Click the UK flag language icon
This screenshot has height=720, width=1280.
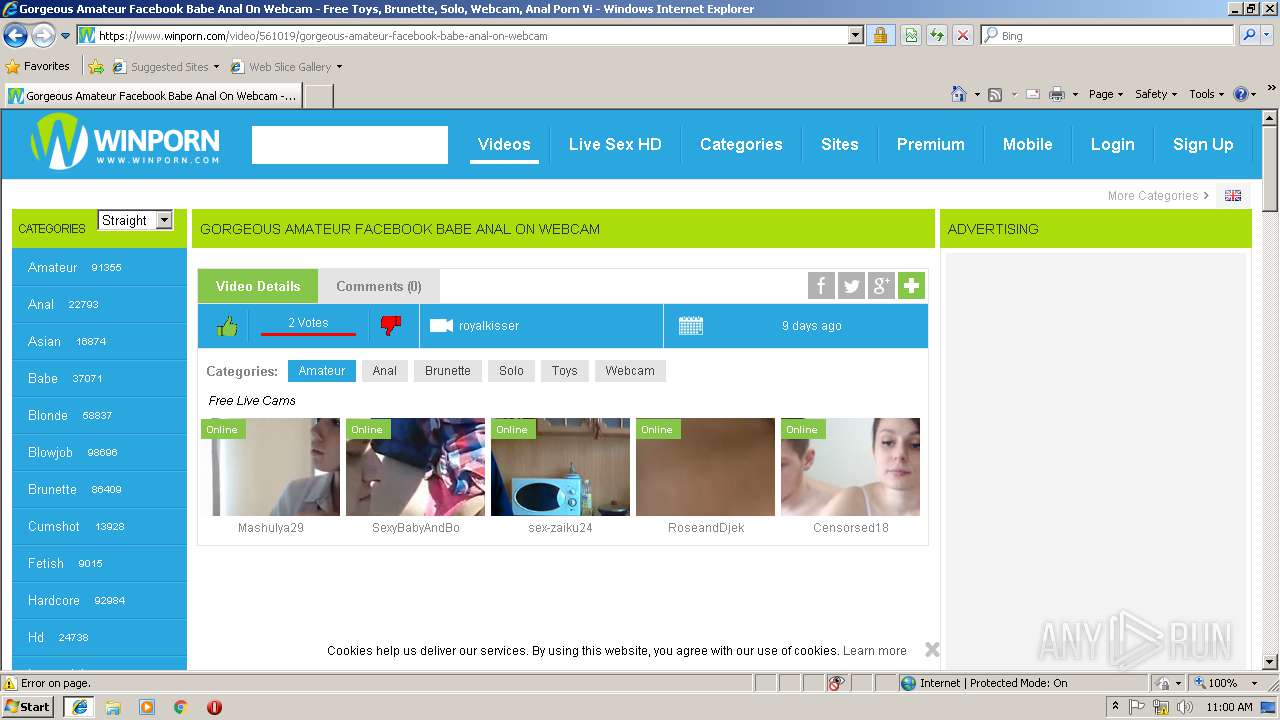click(1233, 196)
